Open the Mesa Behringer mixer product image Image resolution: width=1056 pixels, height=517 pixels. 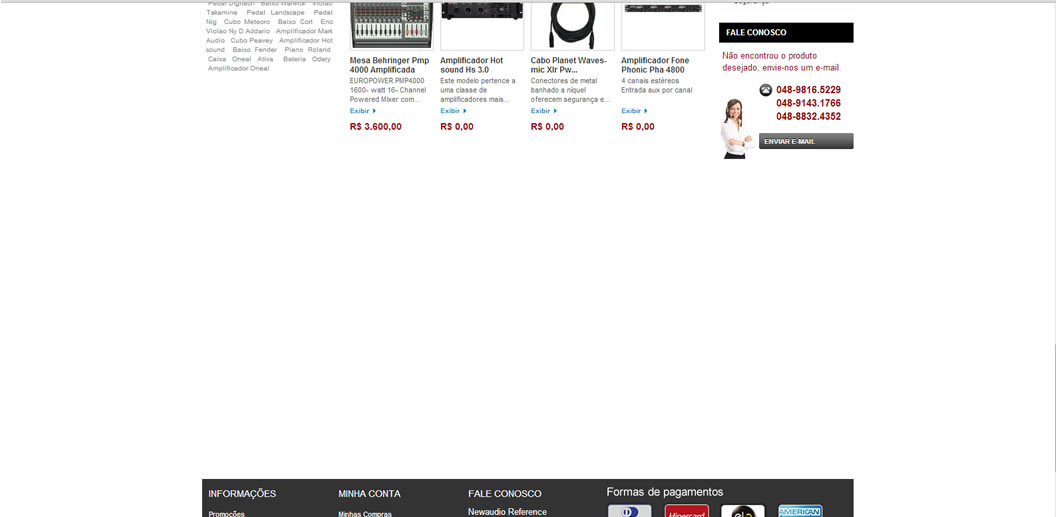tap(391, 26)
